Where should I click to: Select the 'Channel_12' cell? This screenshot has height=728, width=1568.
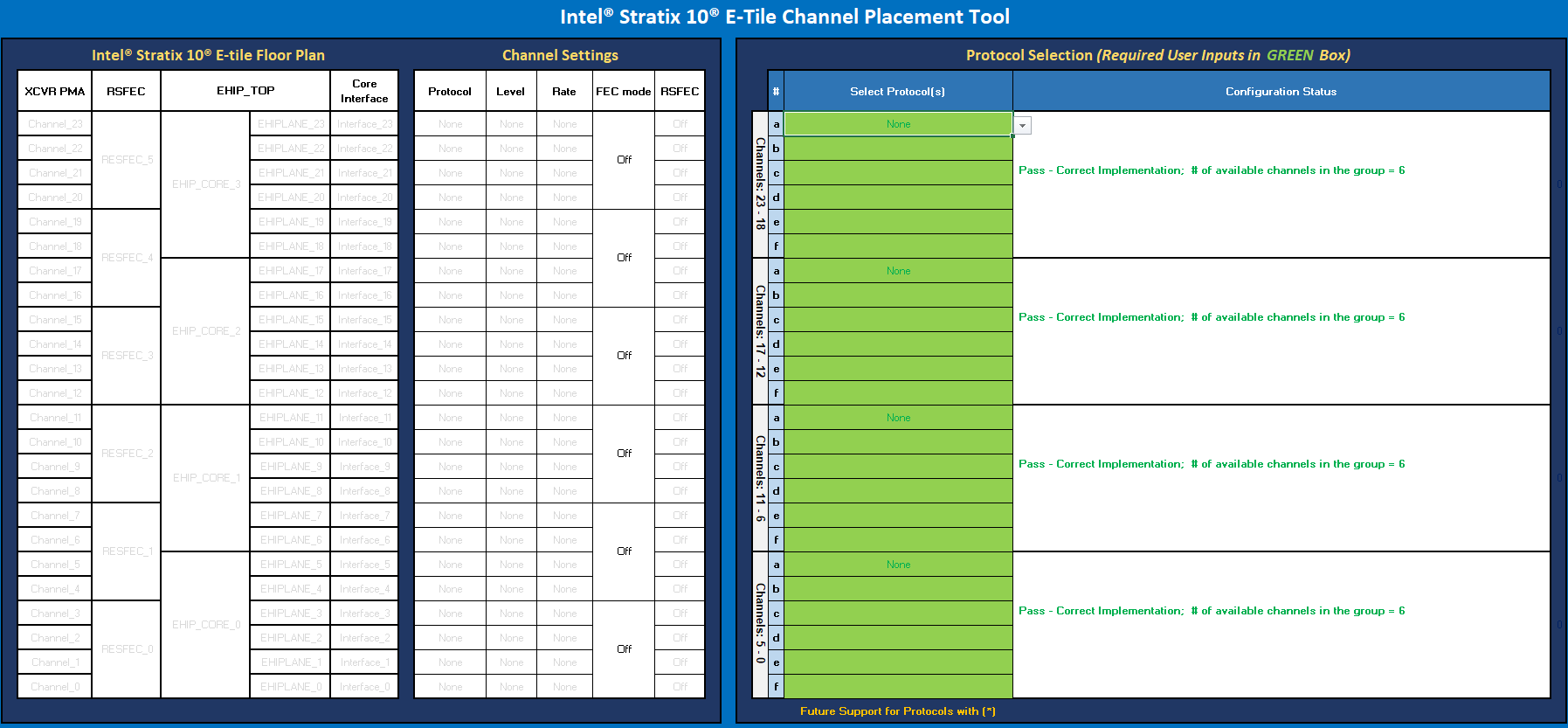pyautogui.click(x=55, y=393)
